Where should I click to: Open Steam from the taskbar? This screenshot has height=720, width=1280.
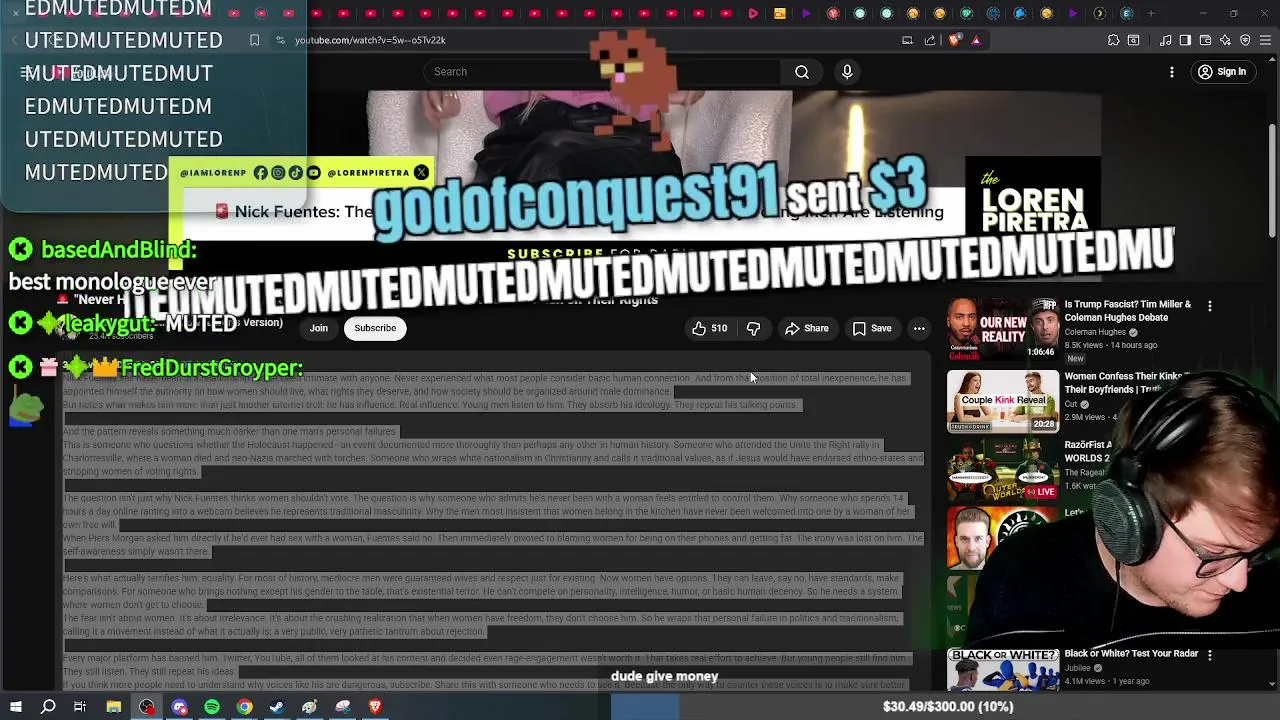pyautogui.click(x=277, y=707)
